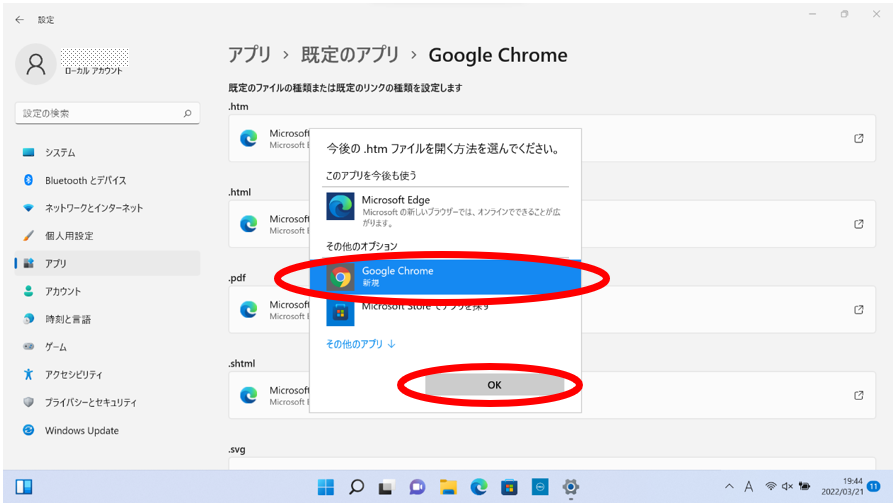Open the notification badge showing 11

pos(873,486)
